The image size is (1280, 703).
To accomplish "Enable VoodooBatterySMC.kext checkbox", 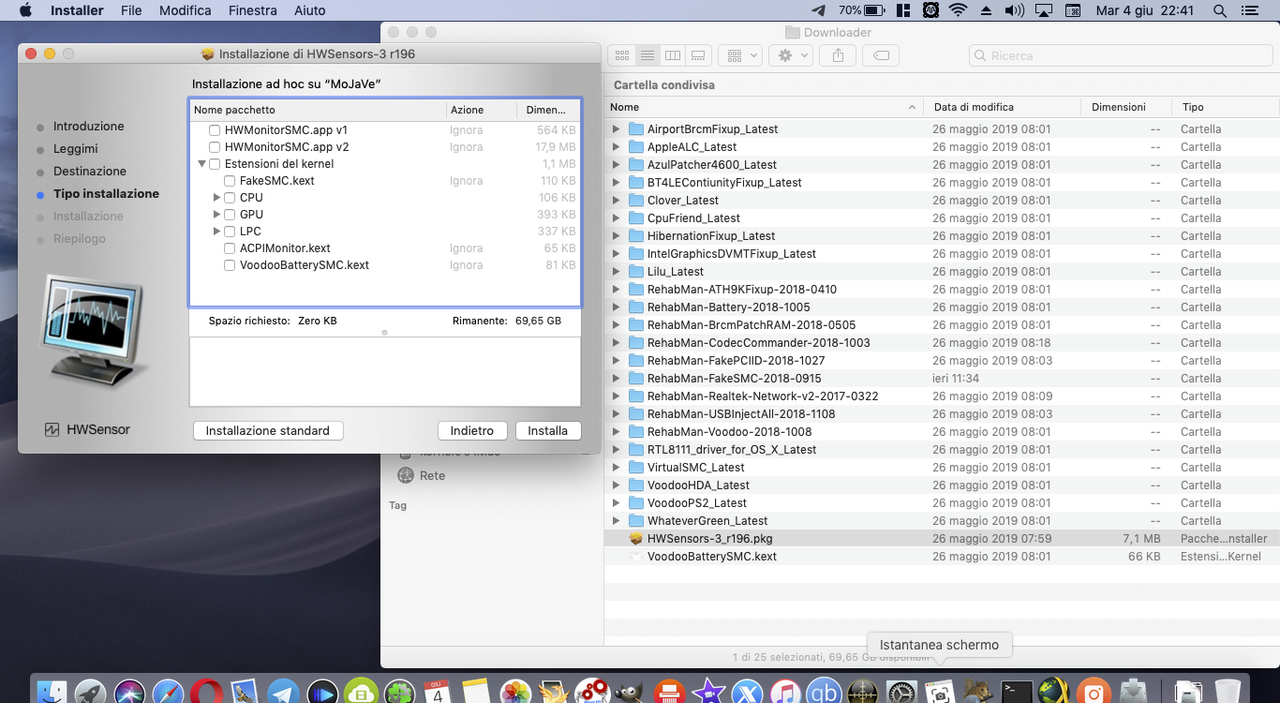I will [x=230, y=265].
